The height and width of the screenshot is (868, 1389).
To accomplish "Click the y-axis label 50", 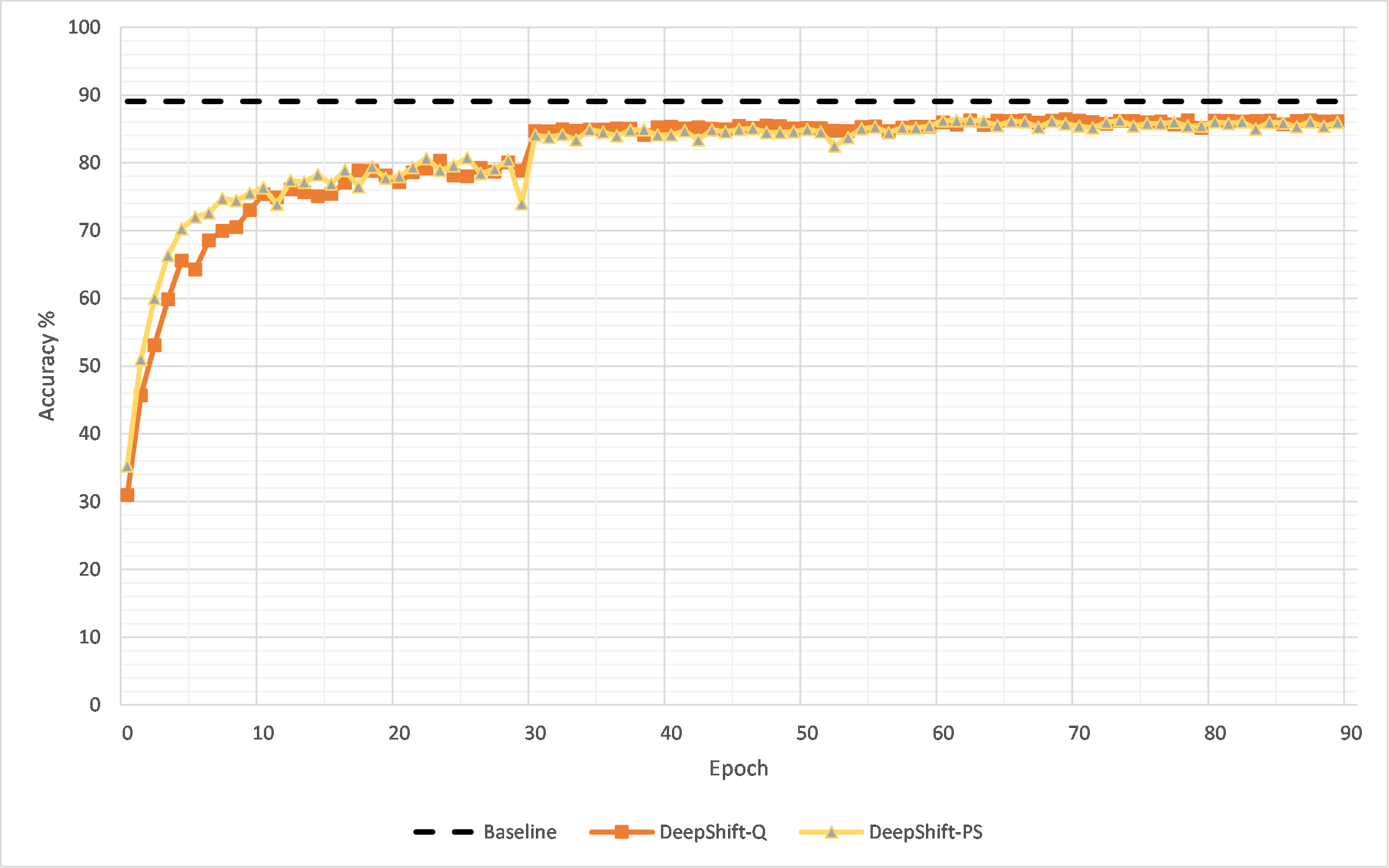I will tap(90, 366).
